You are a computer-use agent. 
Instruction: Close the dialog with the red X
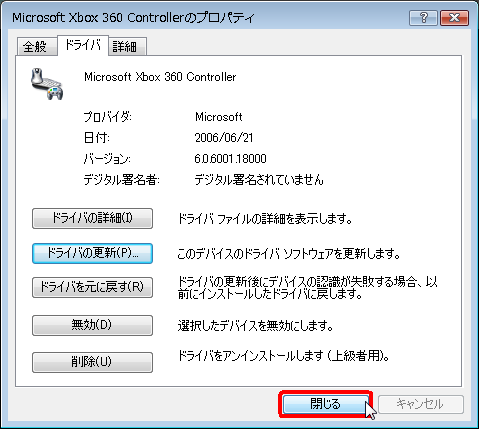click(455, 17)
